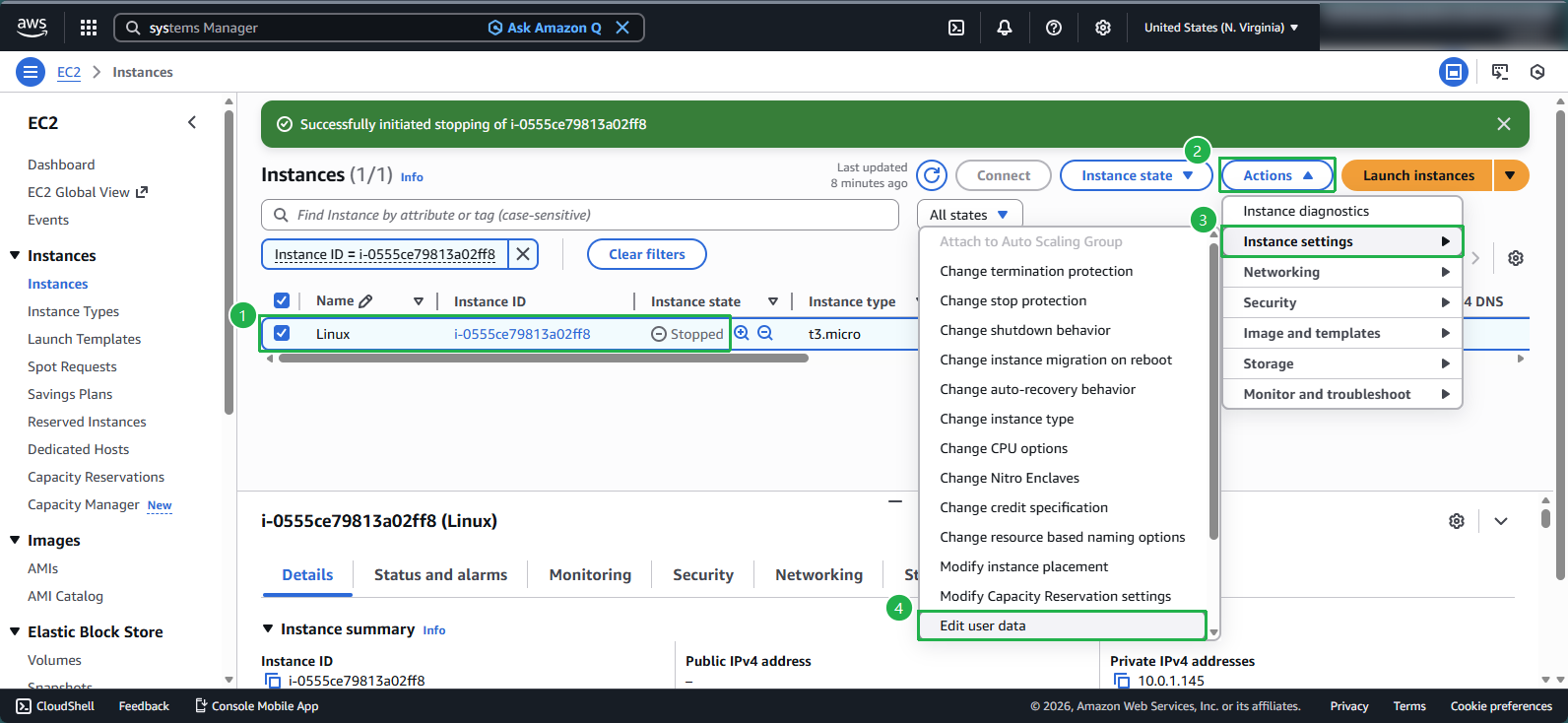Copy the Instance ID in summary

pyautogui.click(x=273, y=681)
